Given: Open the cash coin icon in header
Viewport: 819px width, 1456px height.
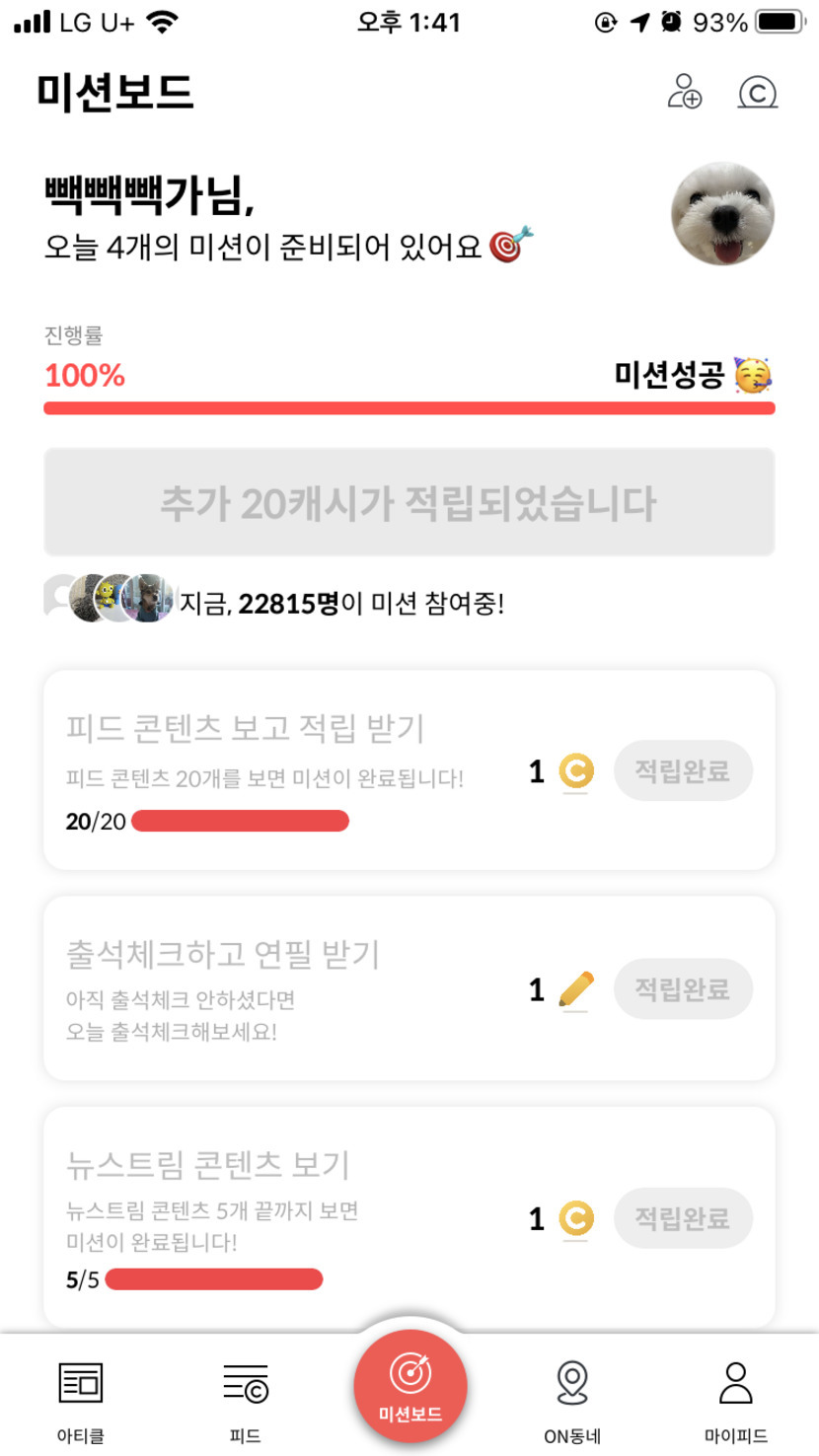Looking at the screenshot, I should [758, 93].
